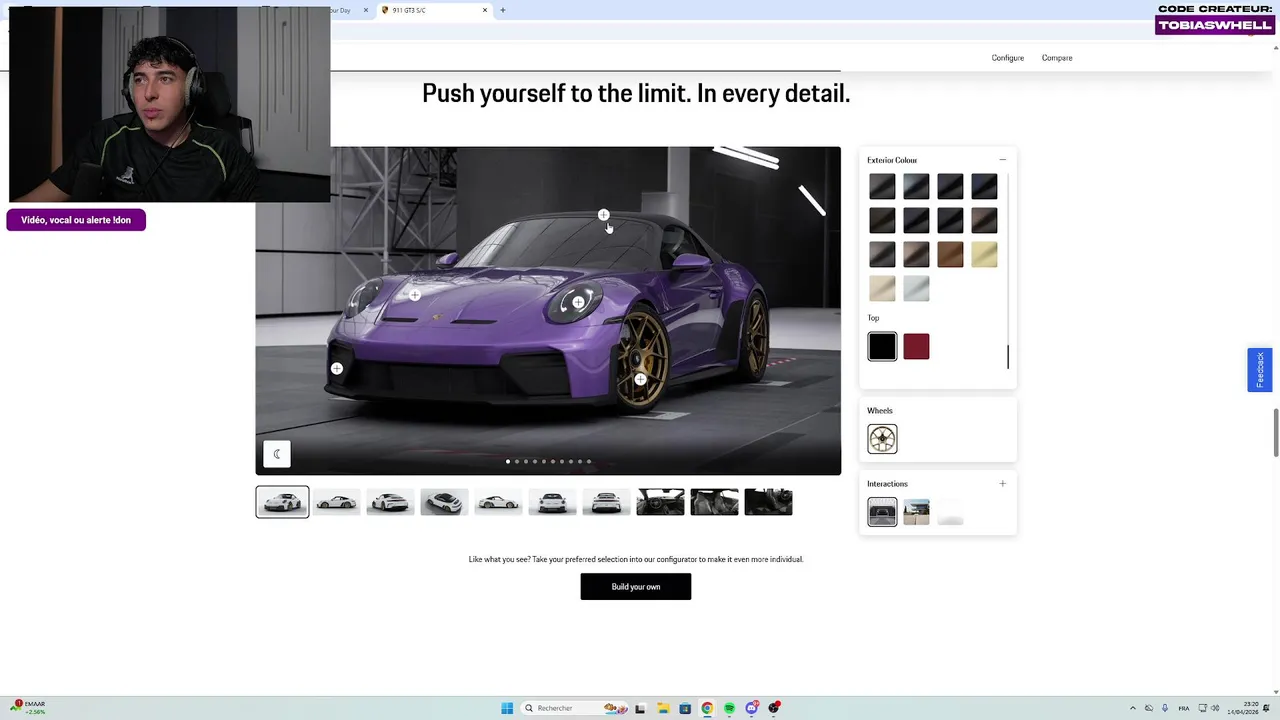Open the hood hotspot plus marker
The width and height of the screenshot is (1280, 720).
(415, 295)
